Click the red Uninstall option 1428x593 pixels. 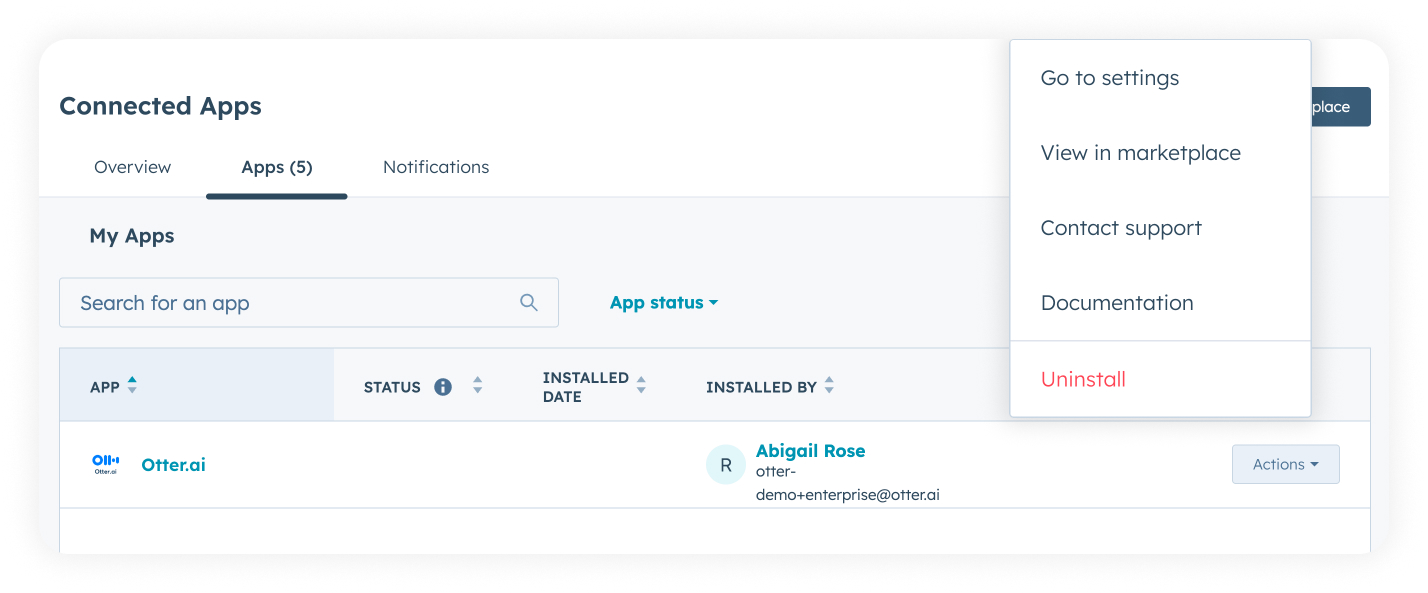[x=1083, y=379]
